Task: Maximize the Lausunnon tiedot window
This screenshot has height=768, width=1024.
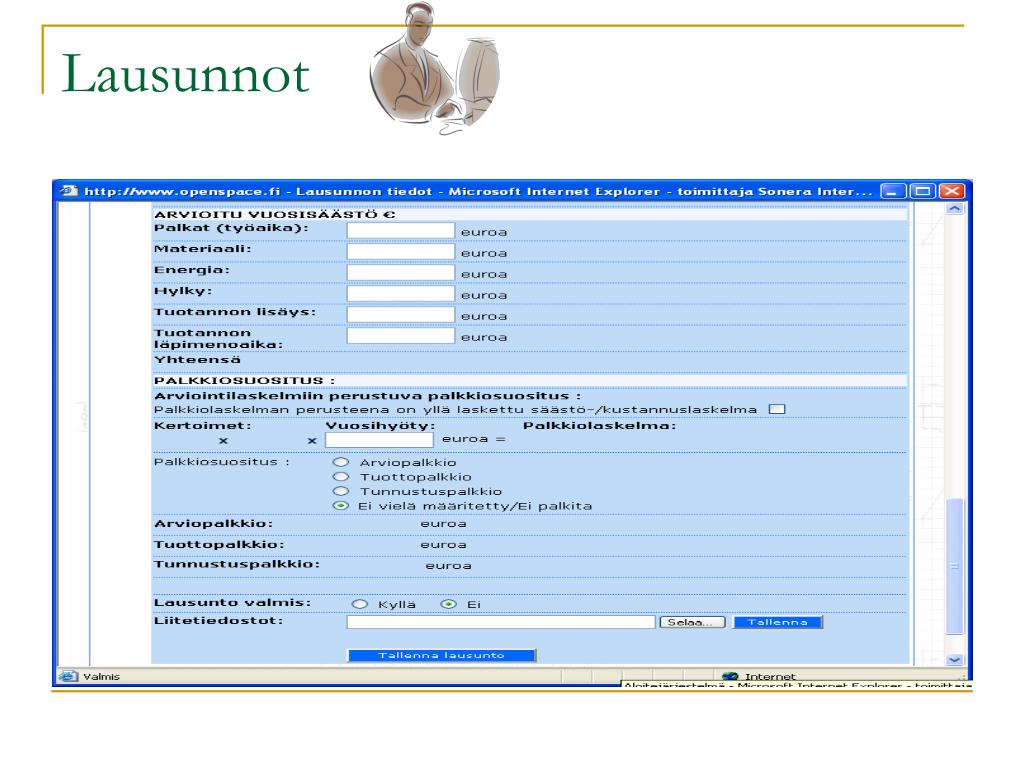Action: pos(923,191)
